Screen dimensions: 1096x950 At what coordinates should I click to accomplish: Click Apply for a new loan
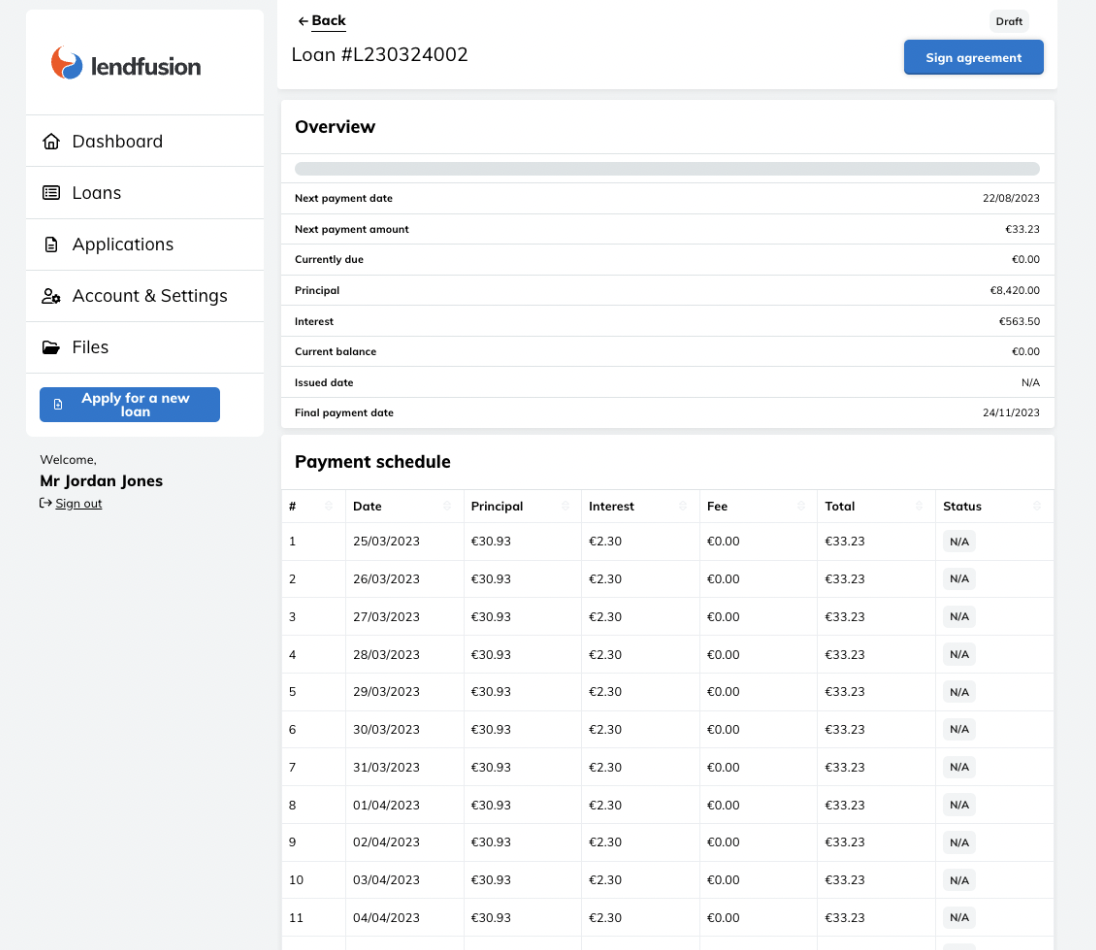(130, 404)
